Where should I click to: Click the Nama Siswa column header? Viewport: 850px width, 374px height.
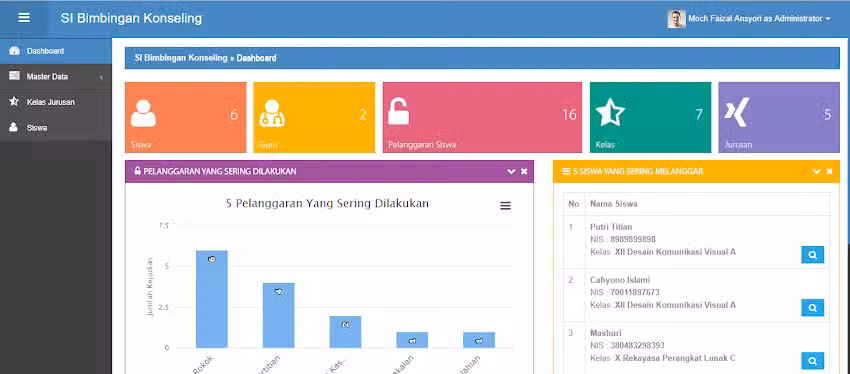pyautogui.click(x=614, y=204)
